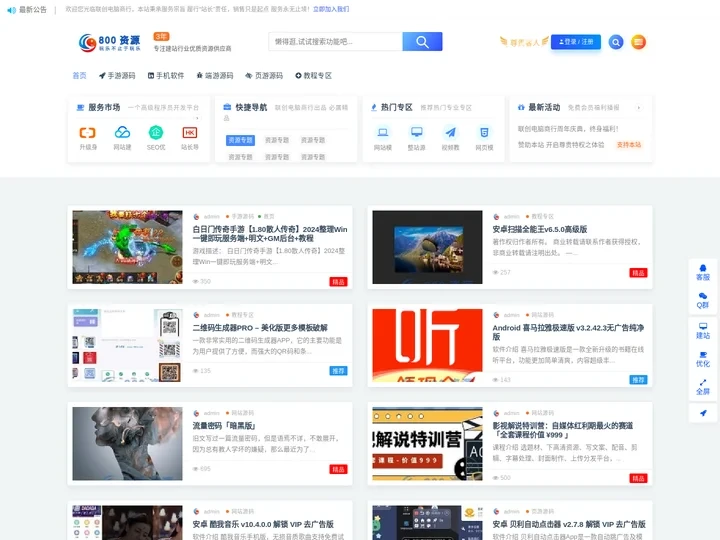Expand the 服务市场 panel arrow
This screenshot has width=720, height=540.
coord(197,118)
